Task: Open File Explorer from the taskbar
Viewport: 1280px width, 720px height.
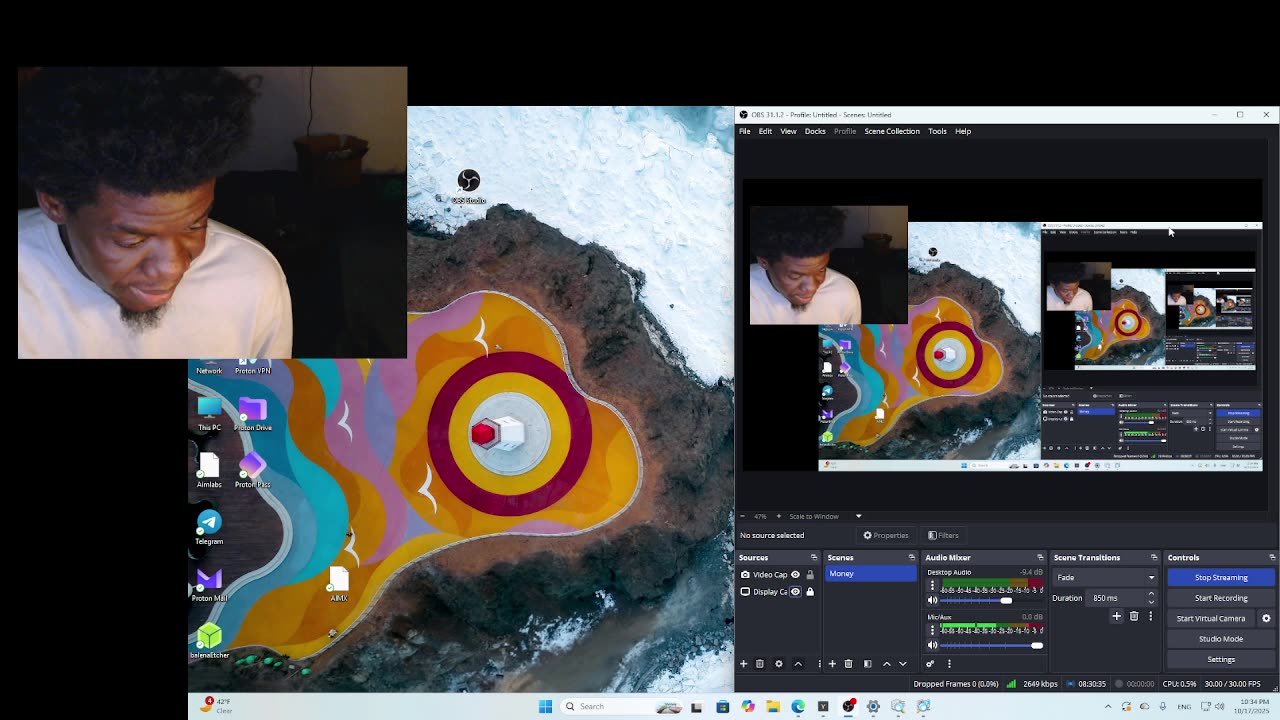Action: [x=773, y=706]
